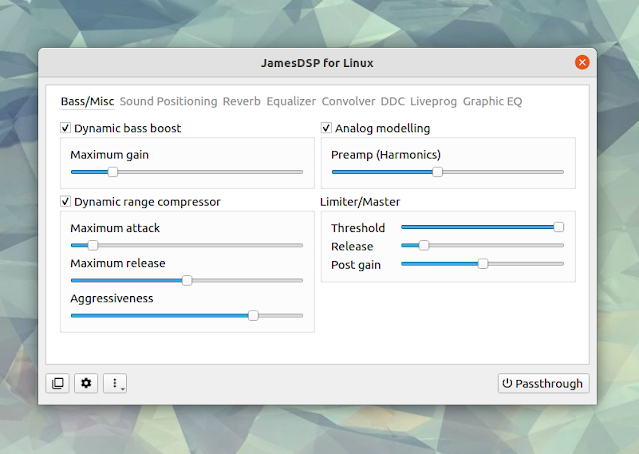Switch to the Liveprog tab

433,101
